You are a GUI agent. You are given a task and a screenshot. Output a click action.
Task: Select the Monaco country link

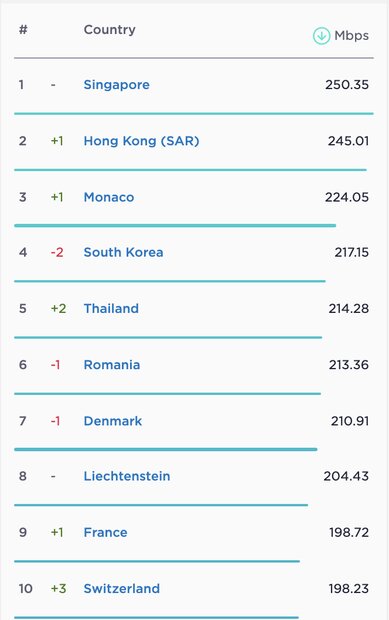click(x=109, y=197)
